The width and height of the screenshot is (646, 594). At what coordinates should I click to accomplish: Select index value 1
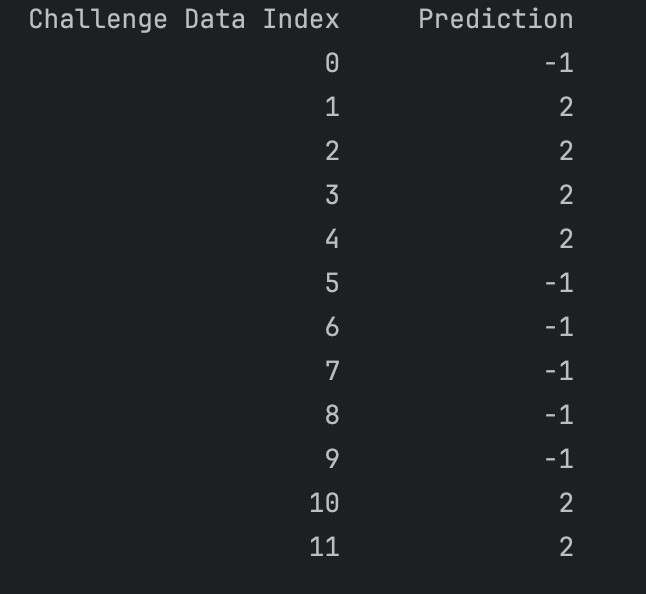point(332,107)
